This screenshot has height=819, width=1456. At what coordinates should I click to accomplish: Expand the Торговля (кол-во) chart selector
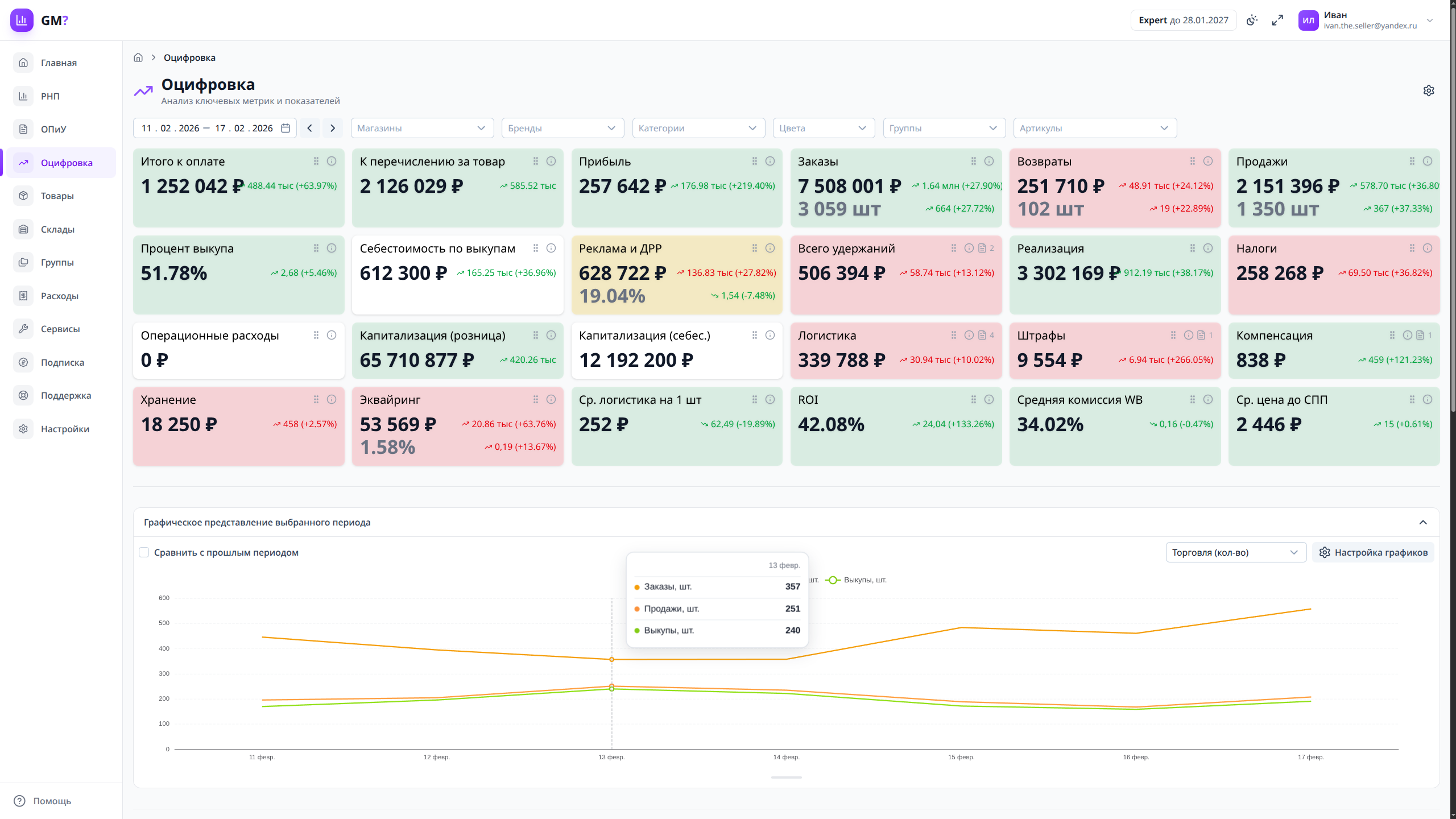[x=1235, y=552]
